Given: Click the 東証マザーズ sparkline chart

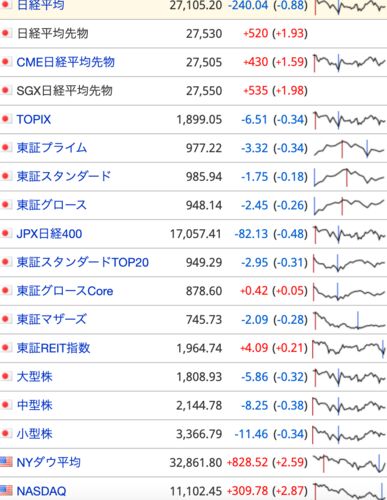Looking at the screenshot, I should point(349,321).
